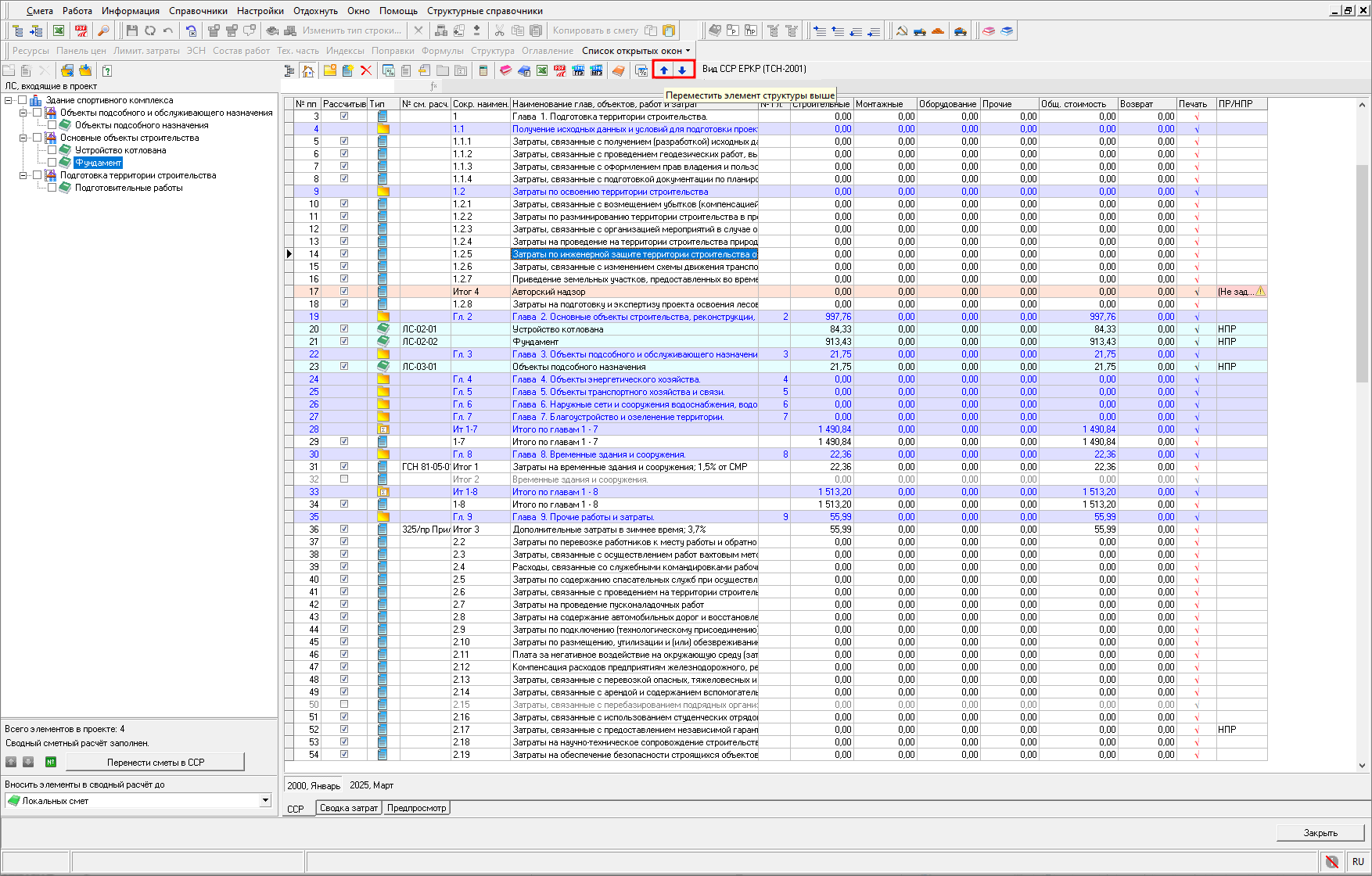Tick the checkbox next to Фундамент in tree
The height and width of the screenshot is (876, 1372).
(52, 163)
